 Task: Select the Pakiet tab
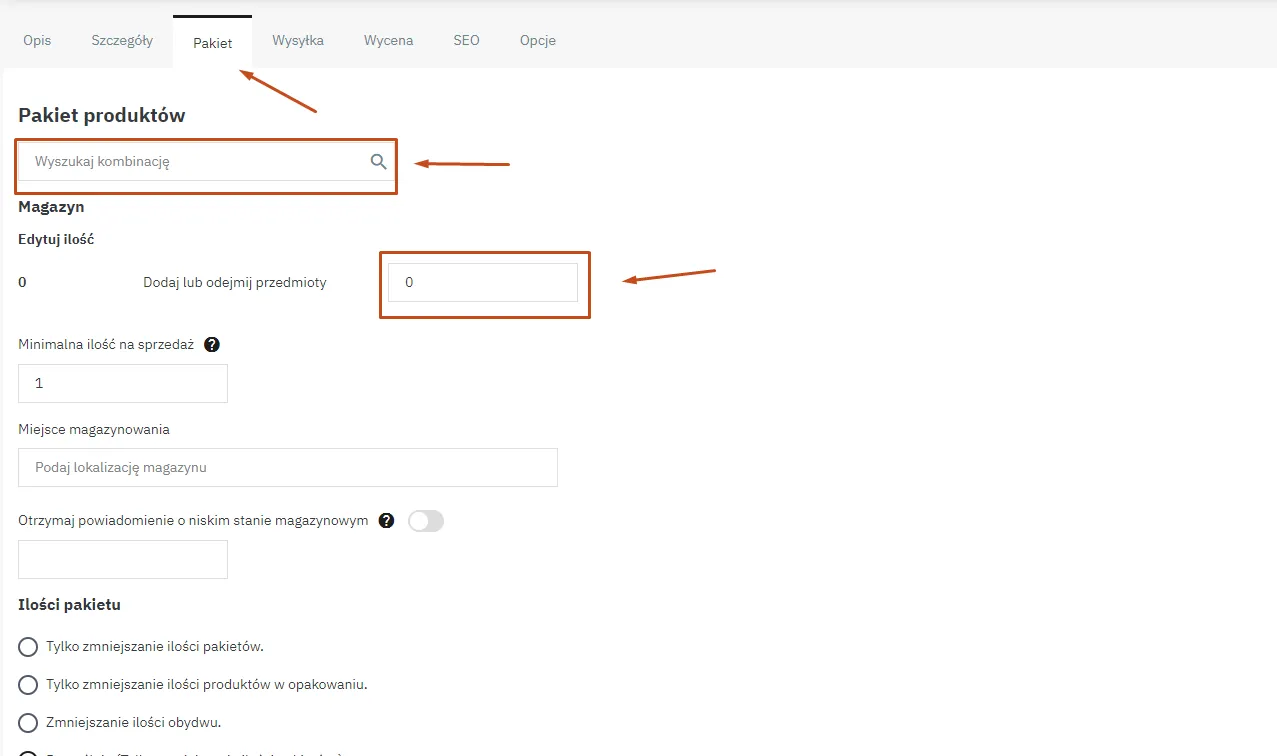212,43
